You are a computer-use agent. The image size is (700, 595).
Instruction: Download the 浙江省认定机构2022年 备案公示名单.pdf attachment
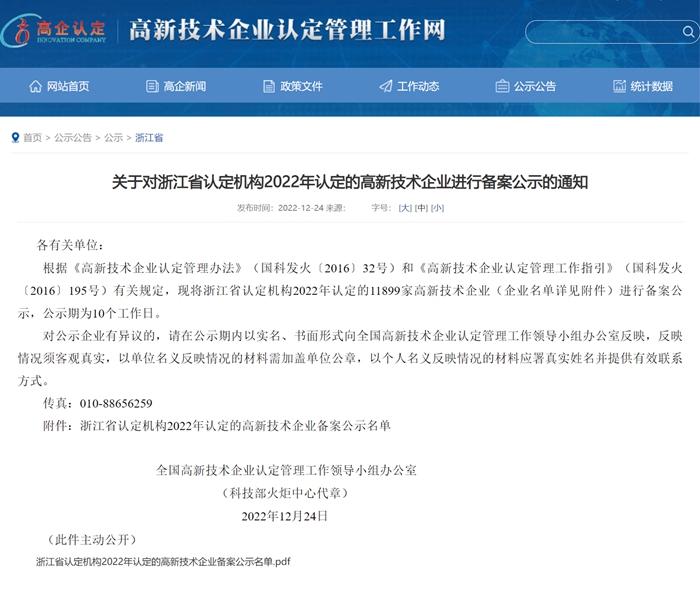[x=163, y=562]
